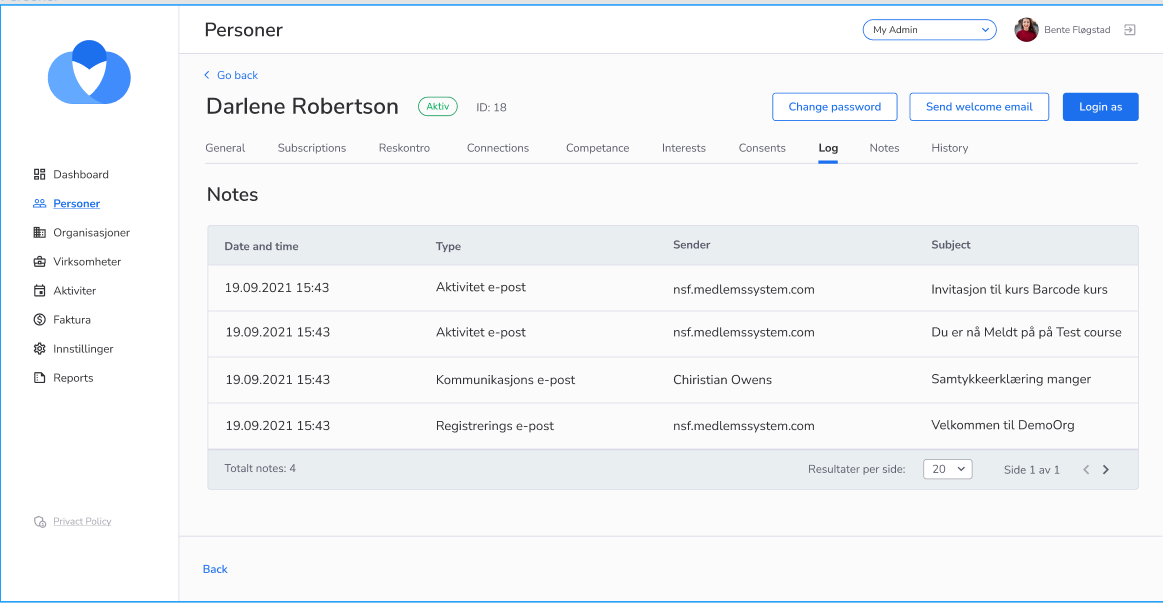The height and width of the screenshot is (603, 1163).
Task: Click the Aktiviter calendar icon
Action: pos(39,291)
